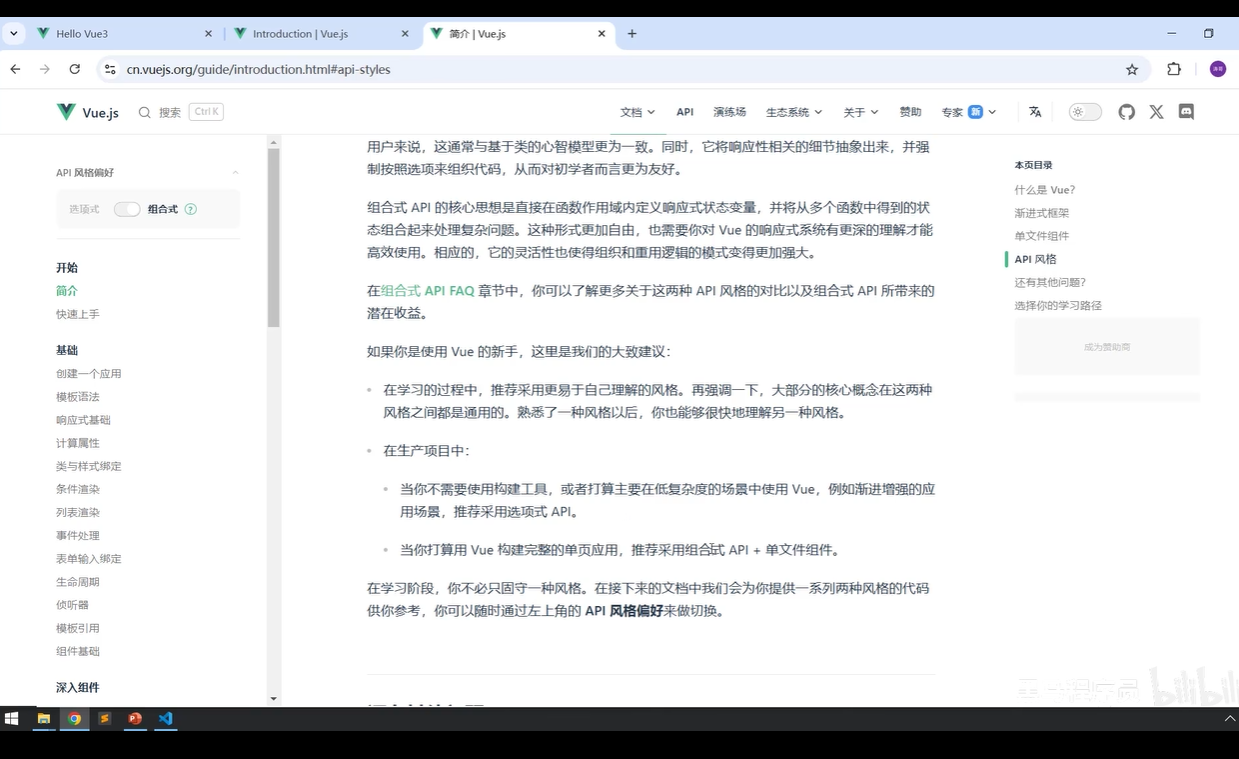Open a new browser tab with plus
The width and height of the screenshot is (1239, 759).
(632, 33)
